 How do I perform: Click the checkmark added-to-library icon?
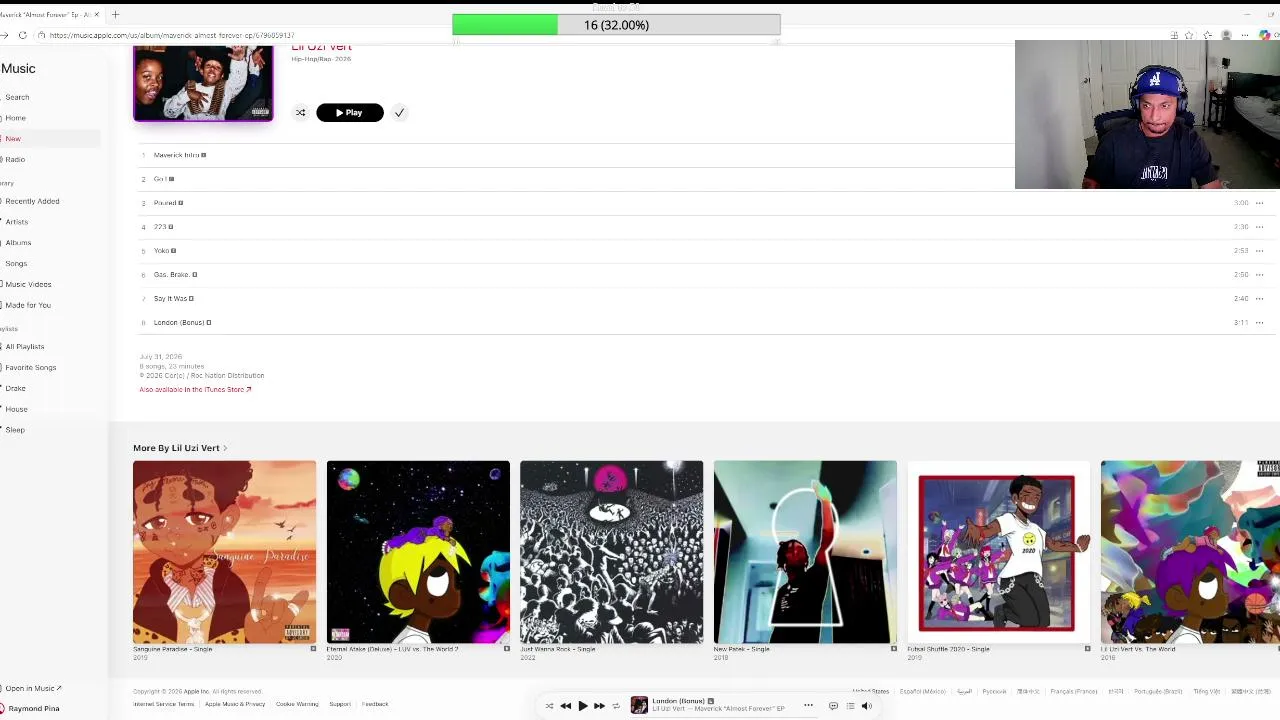coord(399,113)
